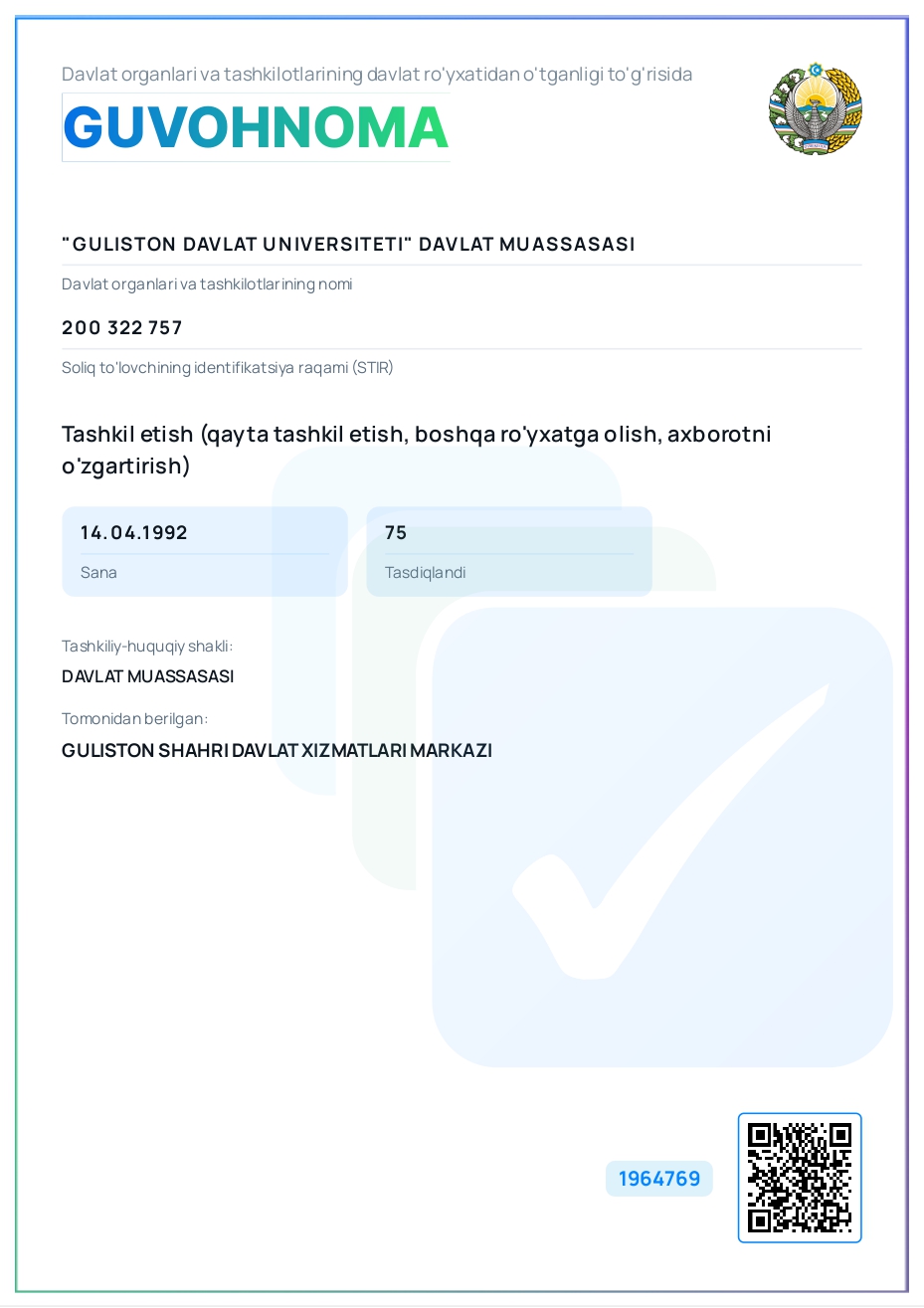Click the Uzbekistan state emblem
The height and width of the screenshot is (1308, 924).
(815, 108)
